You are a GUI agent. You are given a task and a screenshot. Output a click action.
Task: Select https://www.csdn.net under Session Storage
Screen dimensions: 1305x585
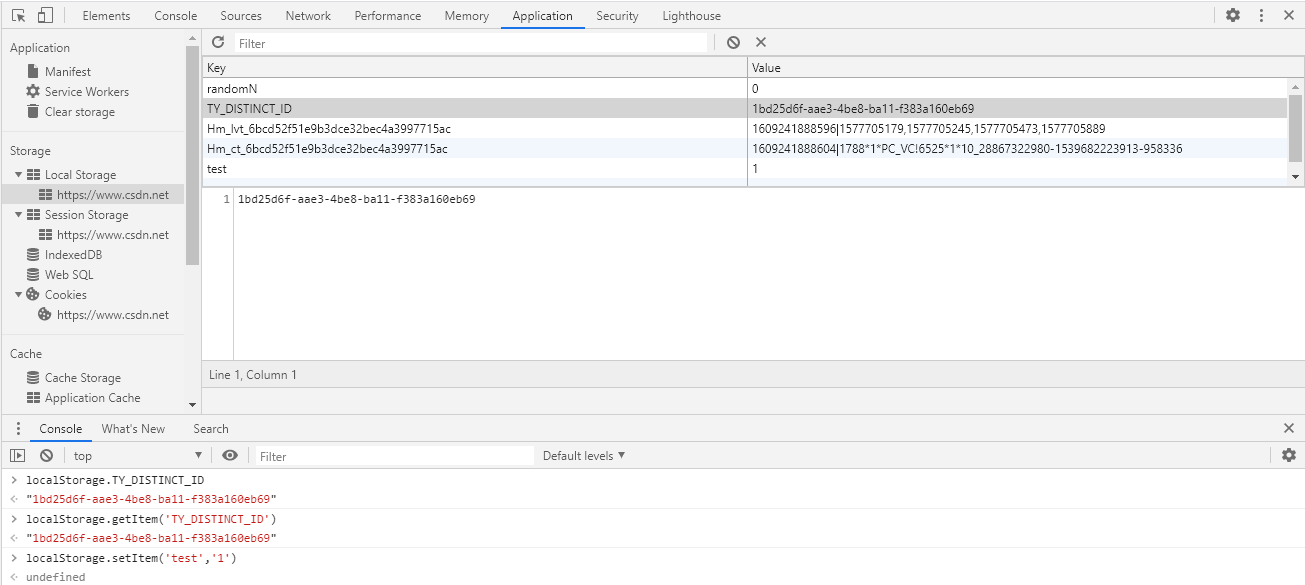[x=113, y=235]
